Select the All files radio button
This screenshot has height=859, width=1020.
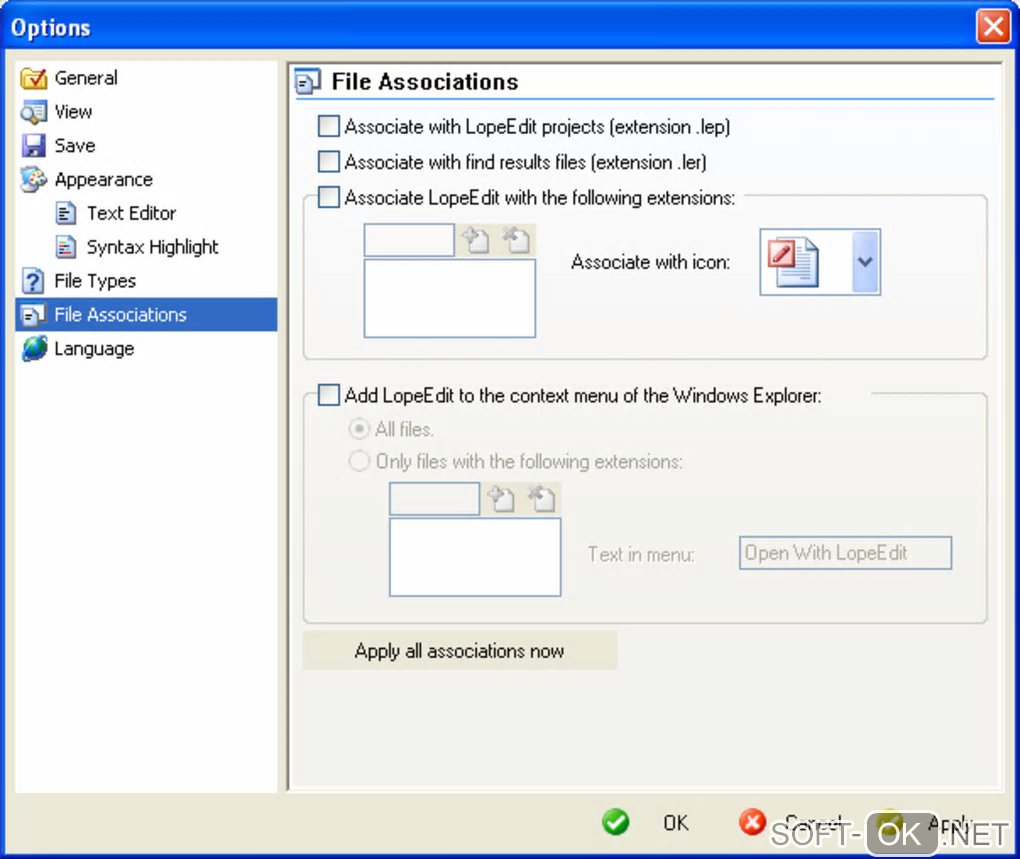359,429
